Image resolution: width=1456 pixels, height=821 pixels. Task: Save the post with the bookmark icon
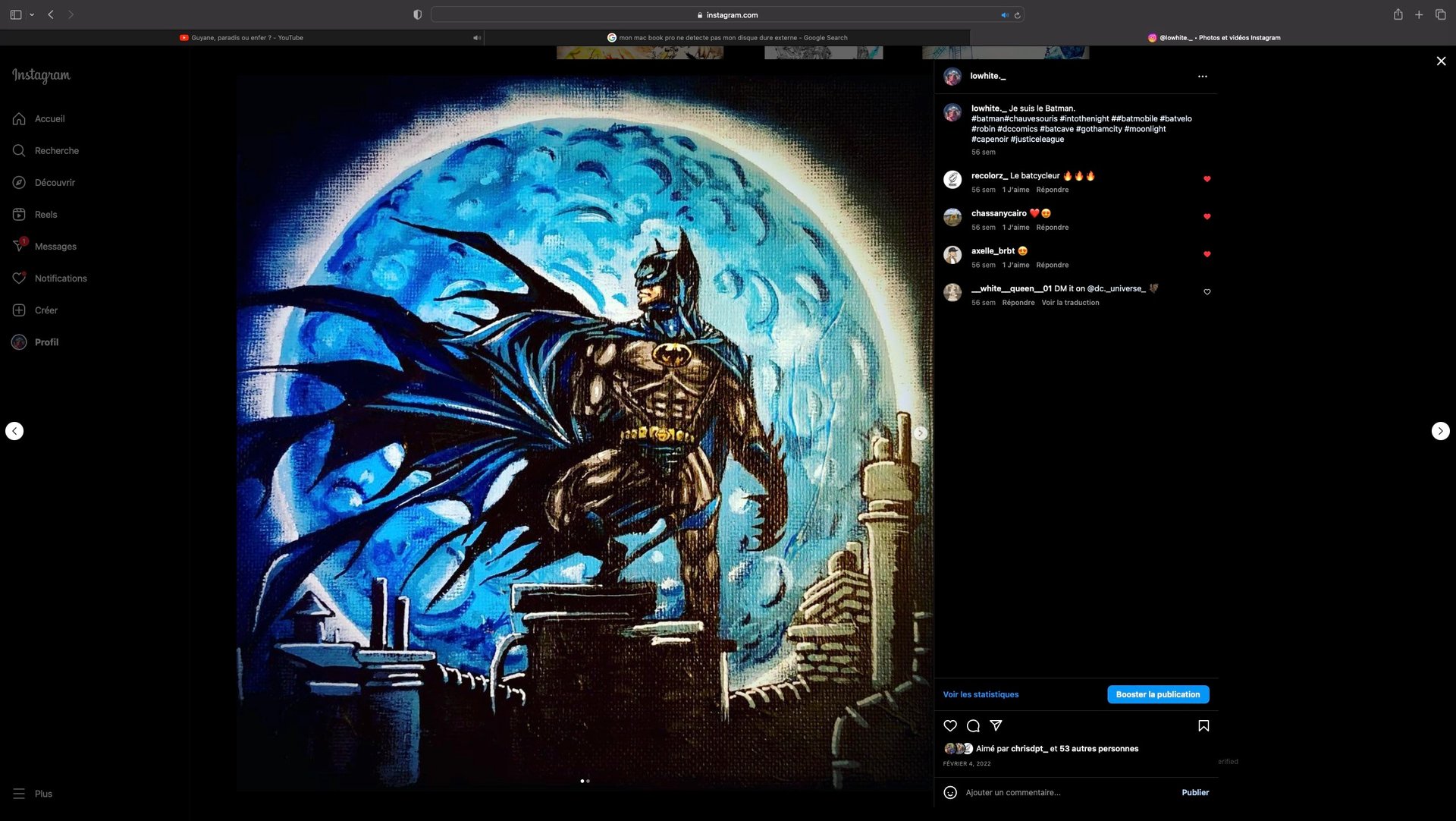(1203, 726)
